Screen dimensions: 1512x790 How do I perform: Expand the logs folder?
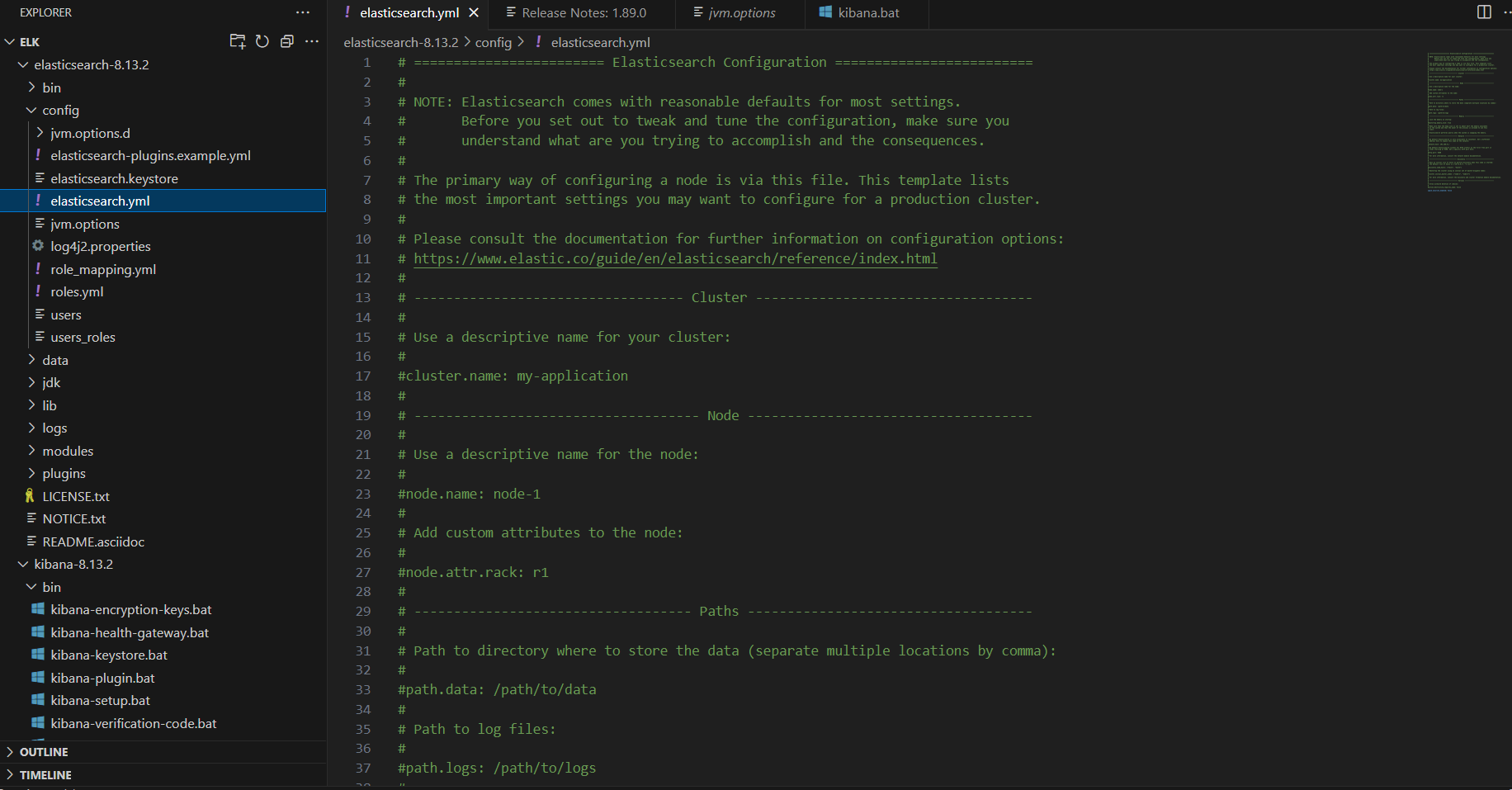[x=31, y=428]
